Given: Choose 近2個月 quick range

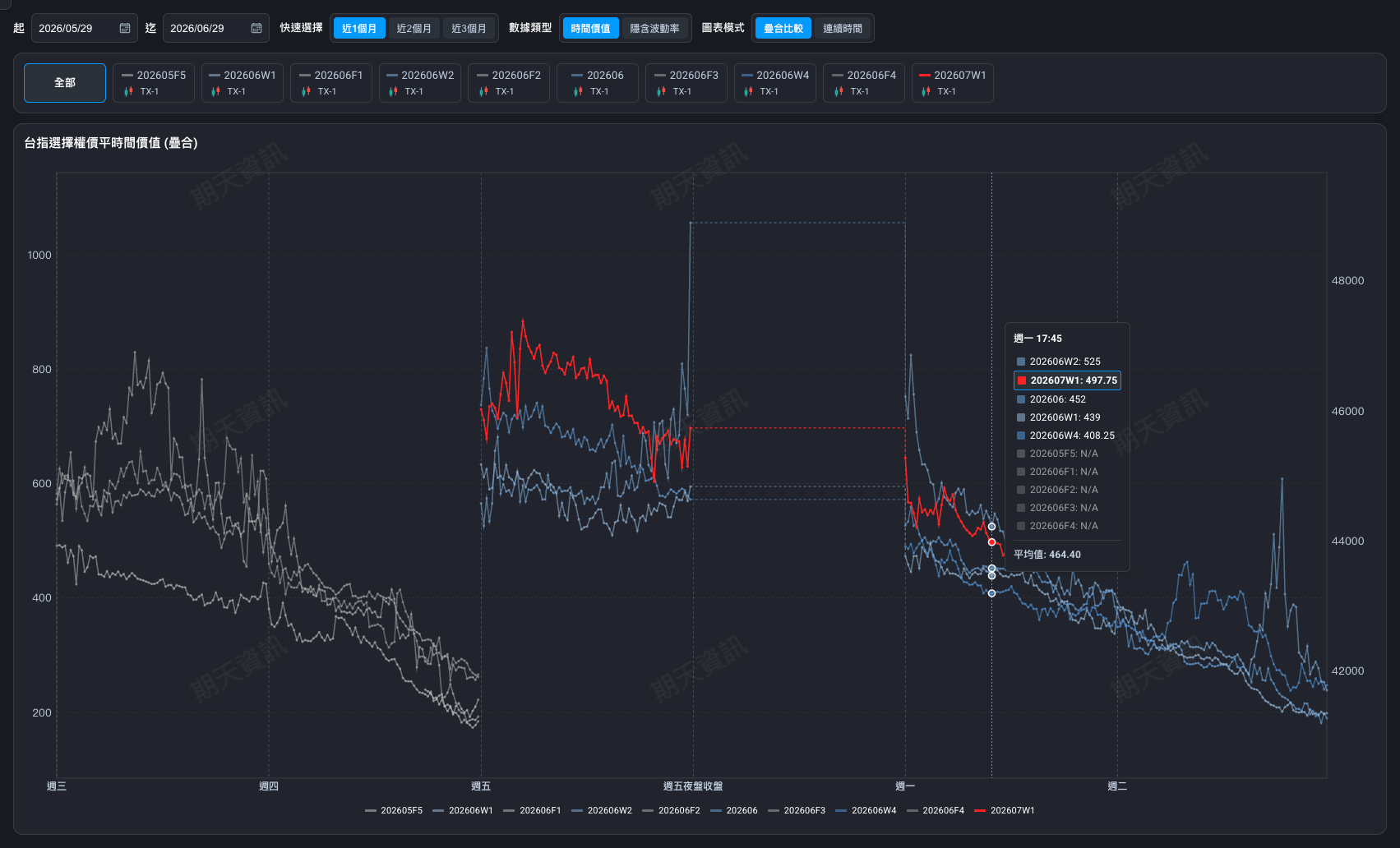Looking at the screenshot, I should [x=414, y=28].
